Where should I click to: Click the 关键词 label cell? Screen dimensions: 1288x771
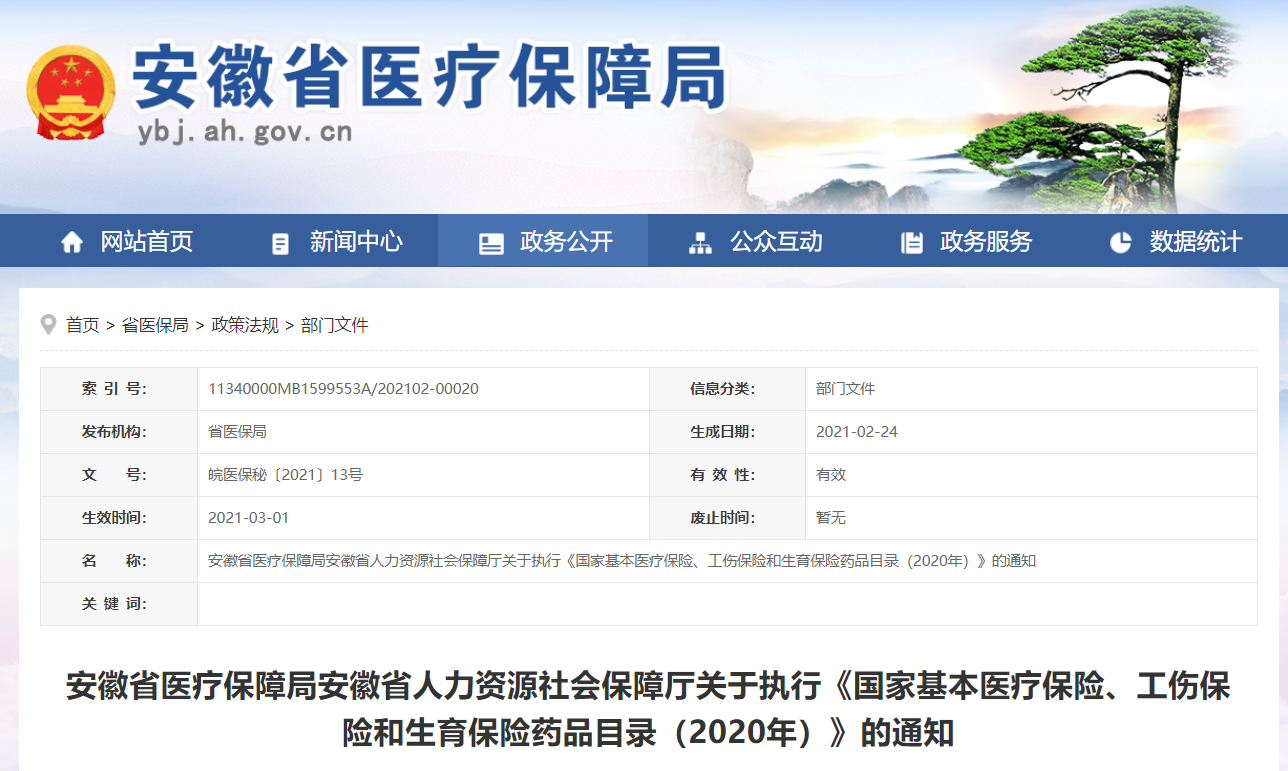point(119,604)
